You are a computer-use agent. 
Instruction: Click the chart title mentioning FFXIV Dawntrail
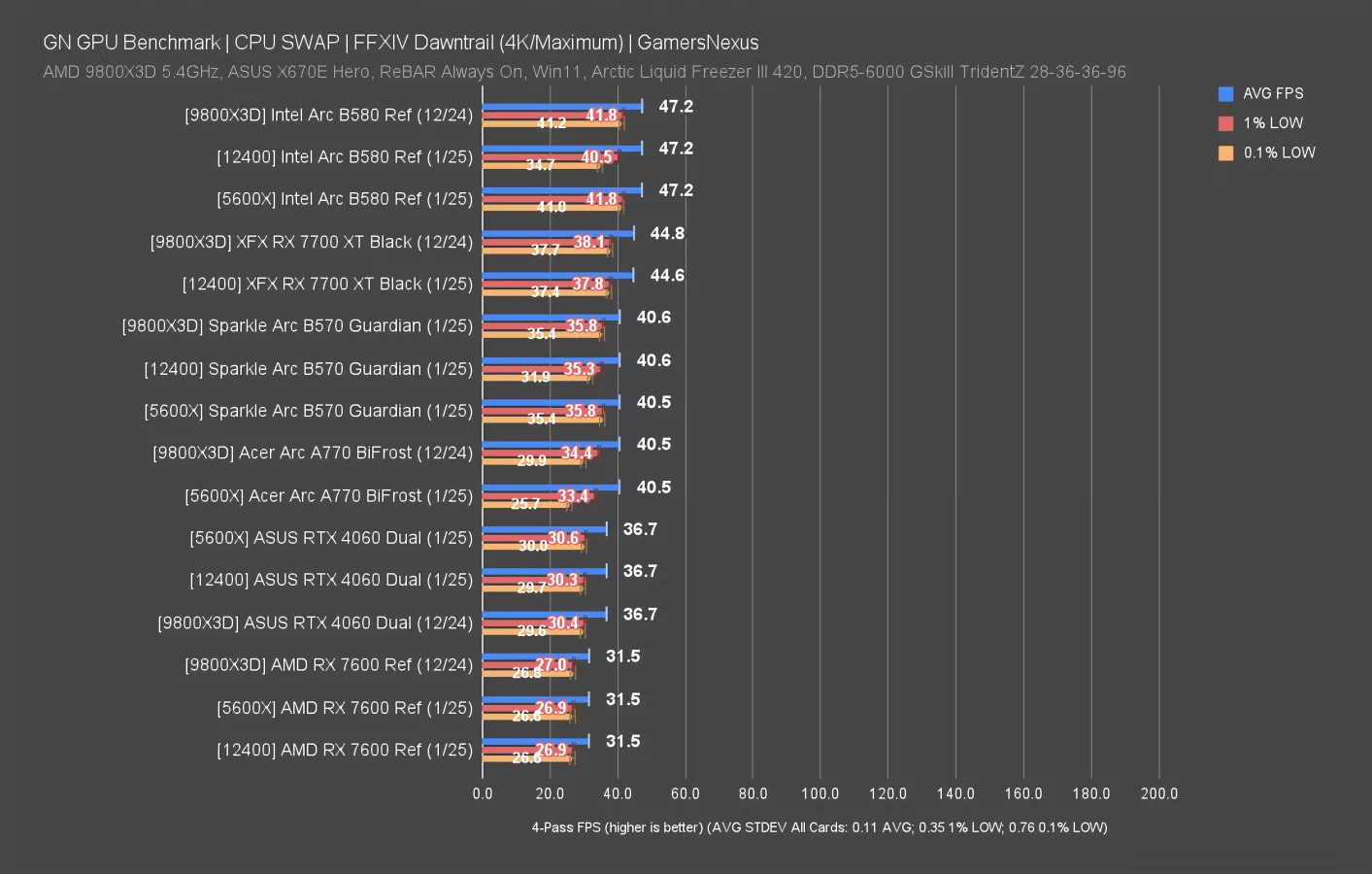pos(400,43)
